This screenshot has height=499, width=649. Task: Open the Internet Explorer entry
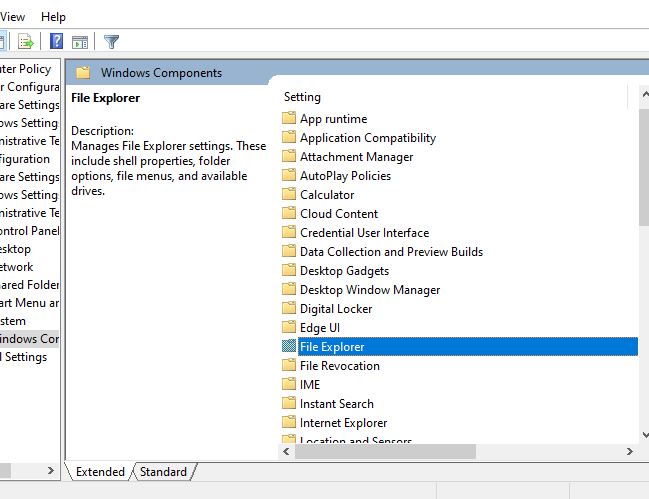pos(344,423)
